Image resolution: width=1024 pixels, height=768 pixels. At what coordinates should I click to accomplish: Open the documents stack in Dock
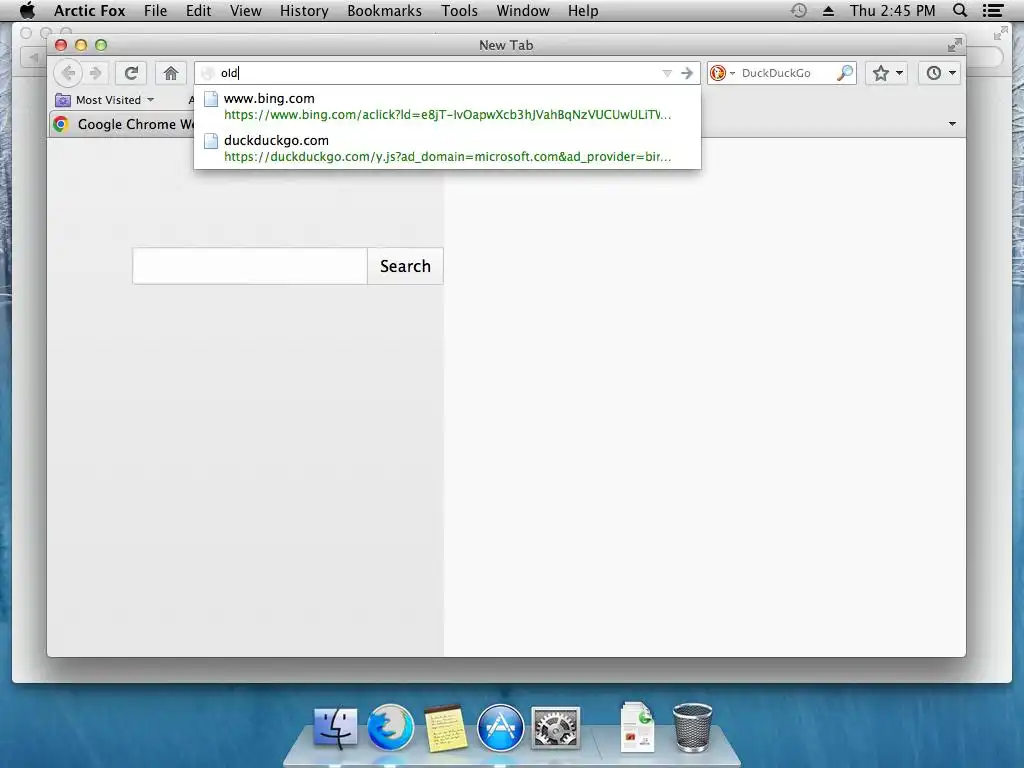pos(638,726)
